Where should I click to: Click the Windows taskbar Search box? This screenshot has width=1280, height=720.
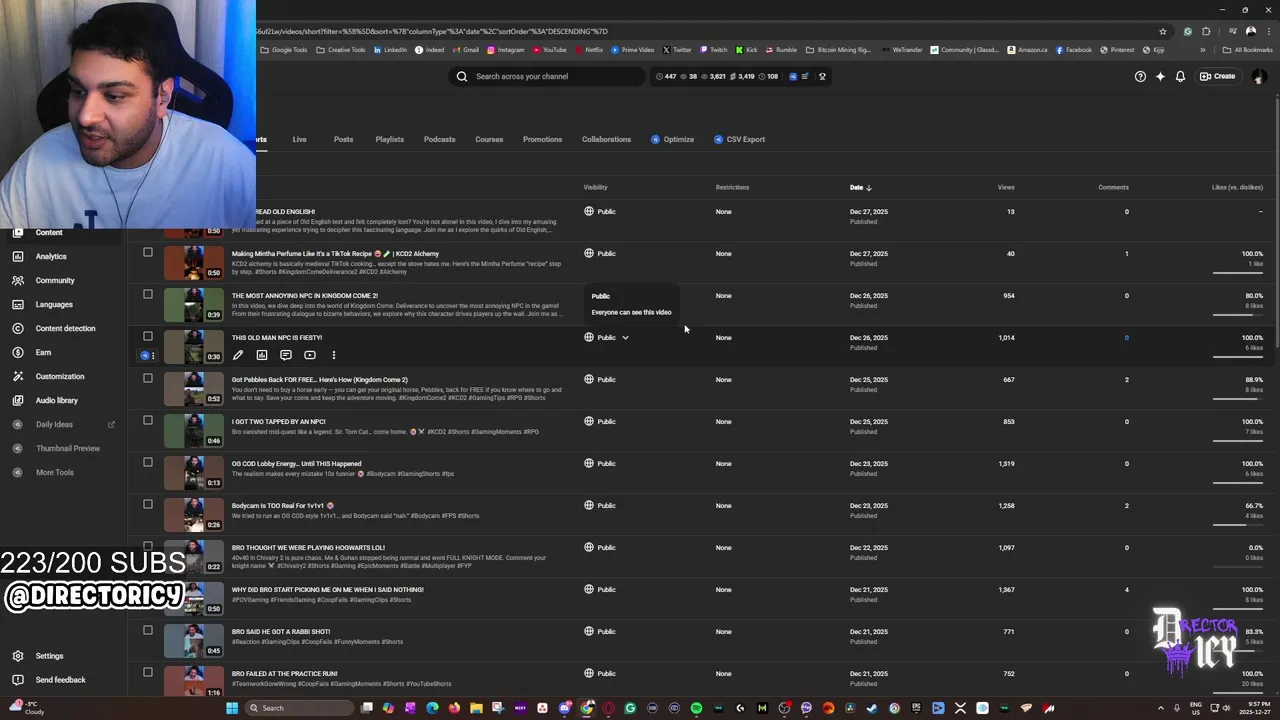click(x=300, y=708)
